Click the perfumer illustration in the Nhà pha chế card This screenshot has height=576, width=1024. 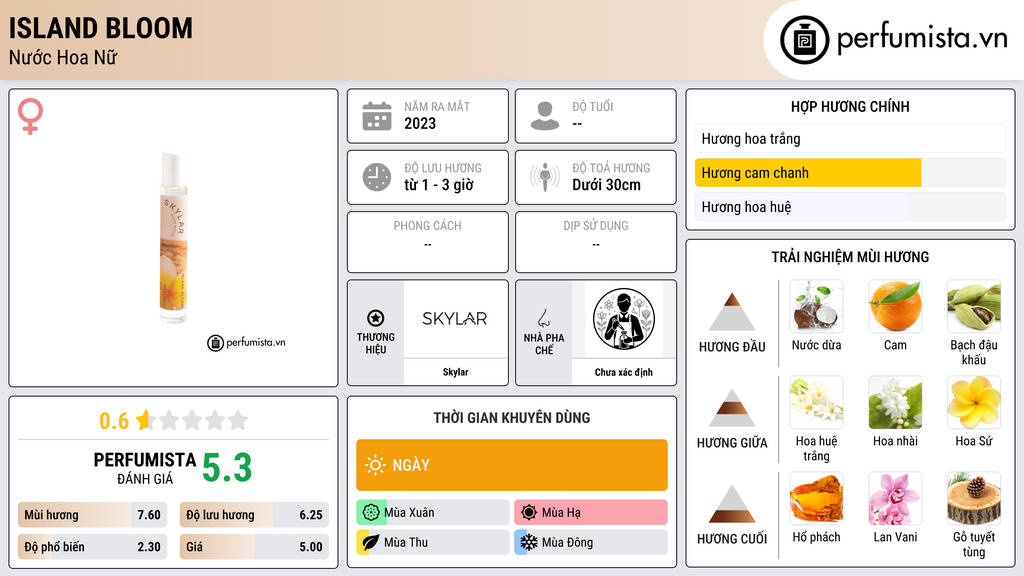point(624,319)
